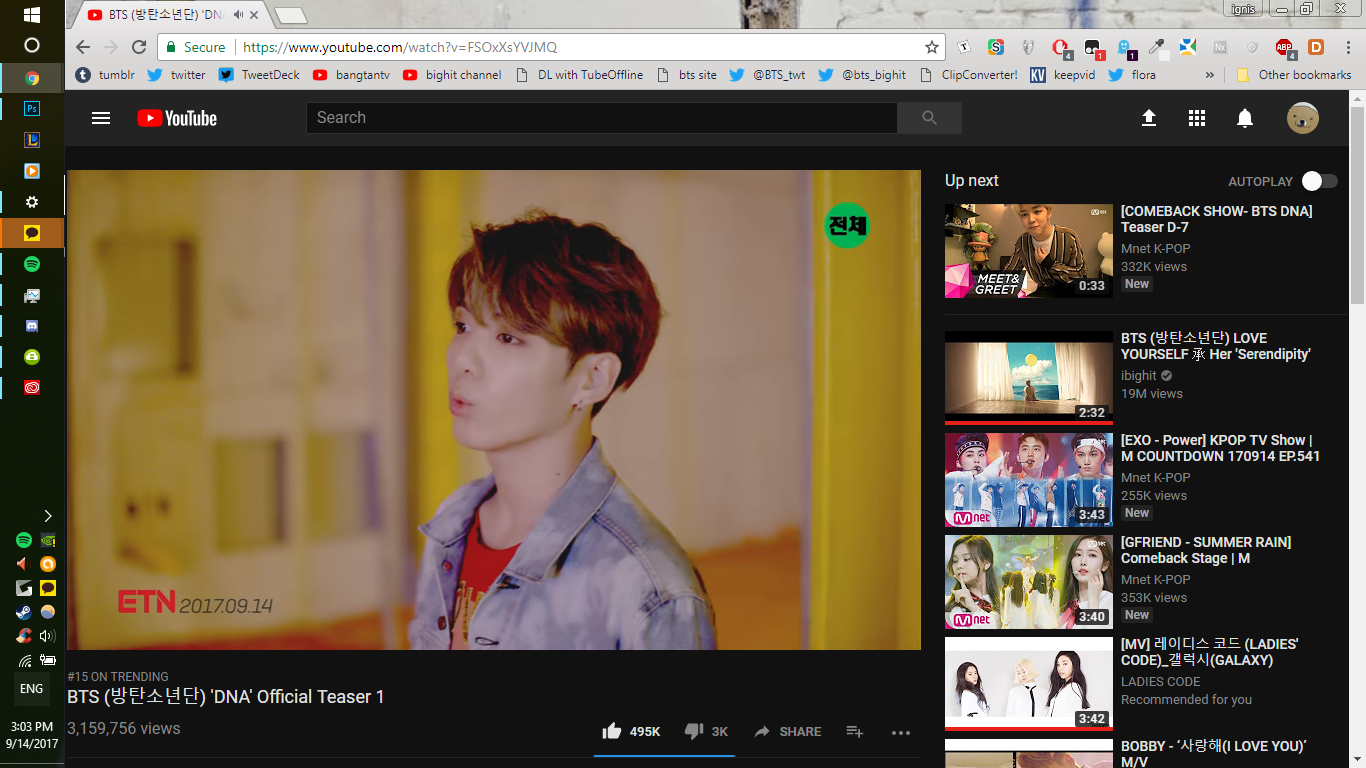Open Photoshop from the taskbar

(x=31, y=108)
